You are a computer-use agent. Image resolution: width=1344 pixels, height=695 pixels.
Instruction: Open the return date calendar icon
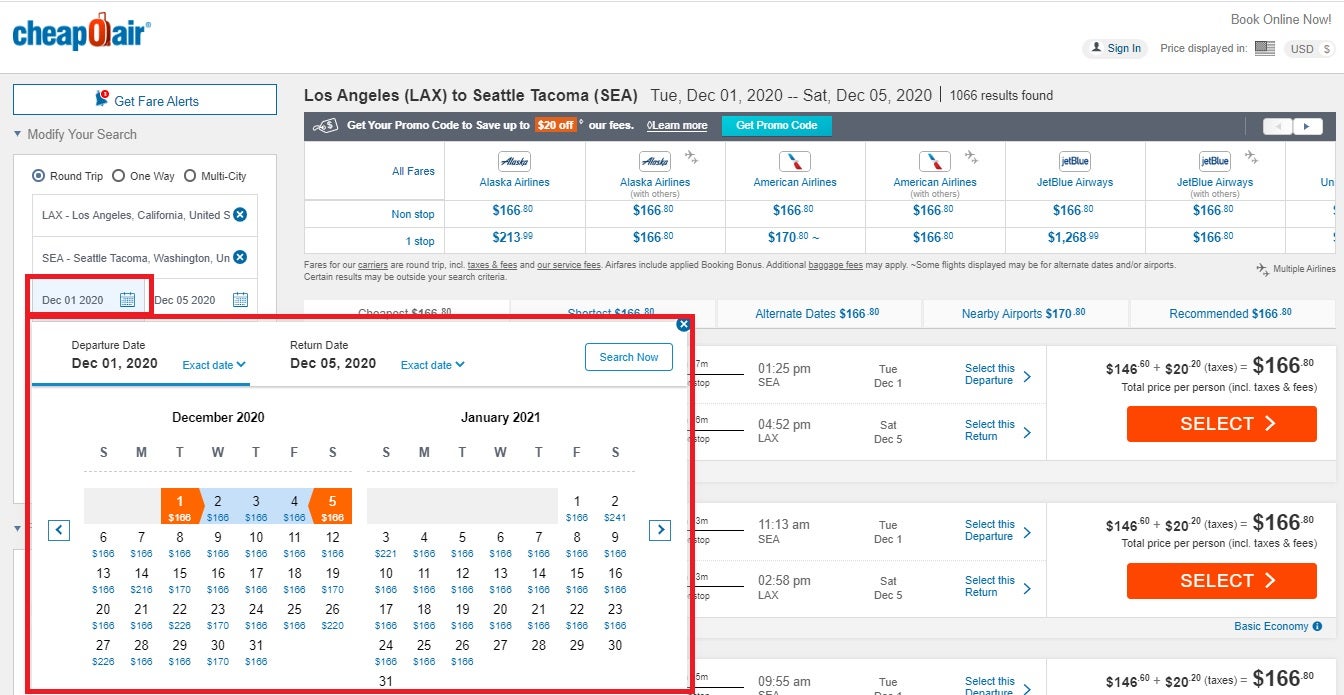tap(240, 299)
